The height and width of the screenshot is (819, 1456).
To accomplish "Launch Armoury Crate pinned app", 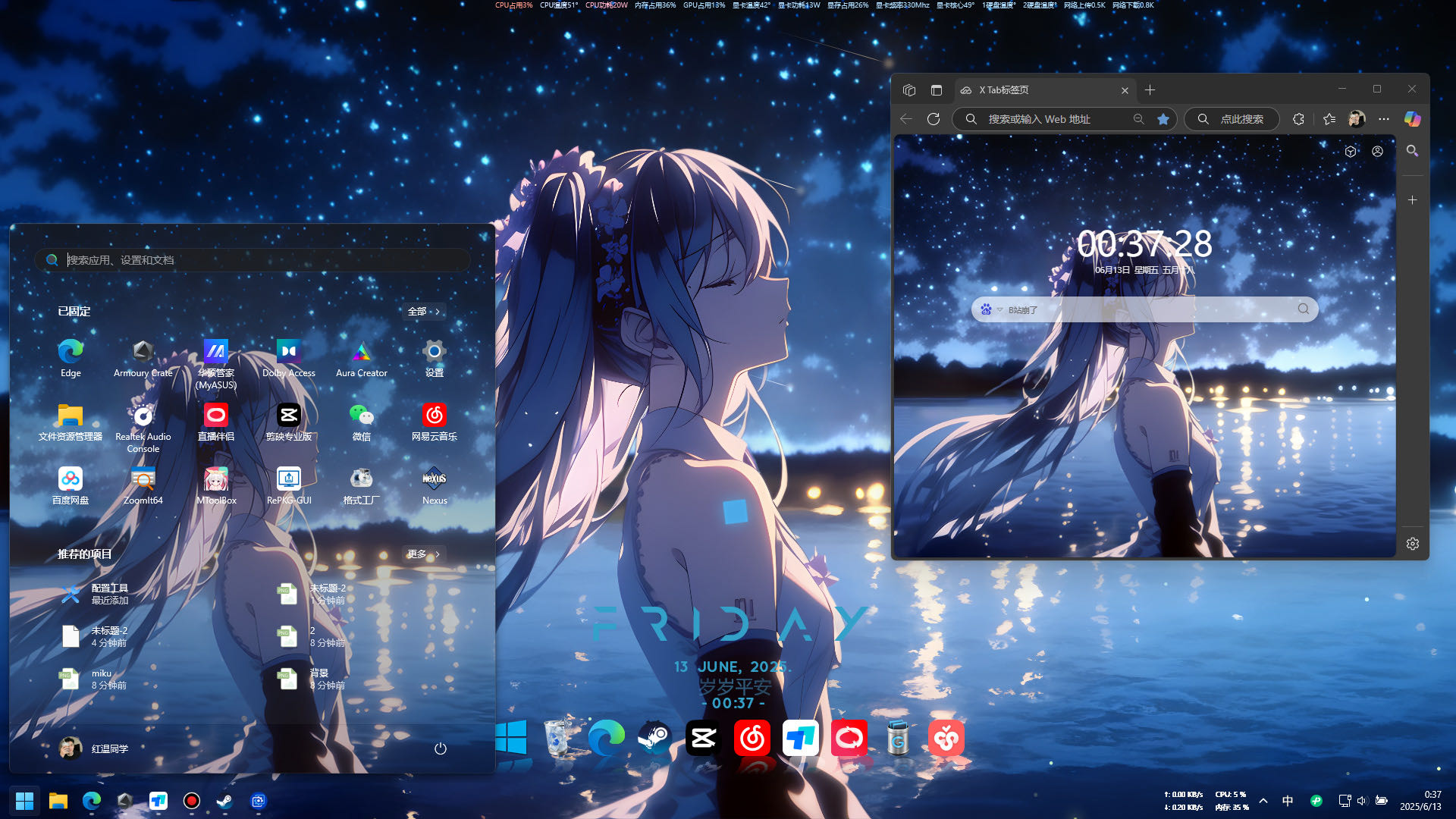I will point(143,358).
